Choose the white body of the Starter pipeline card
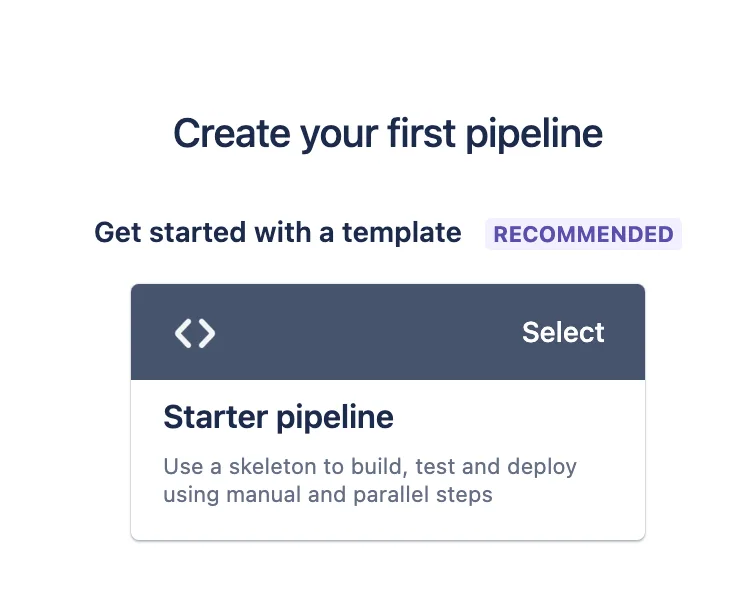746x598 pixels. click(388, 460)
